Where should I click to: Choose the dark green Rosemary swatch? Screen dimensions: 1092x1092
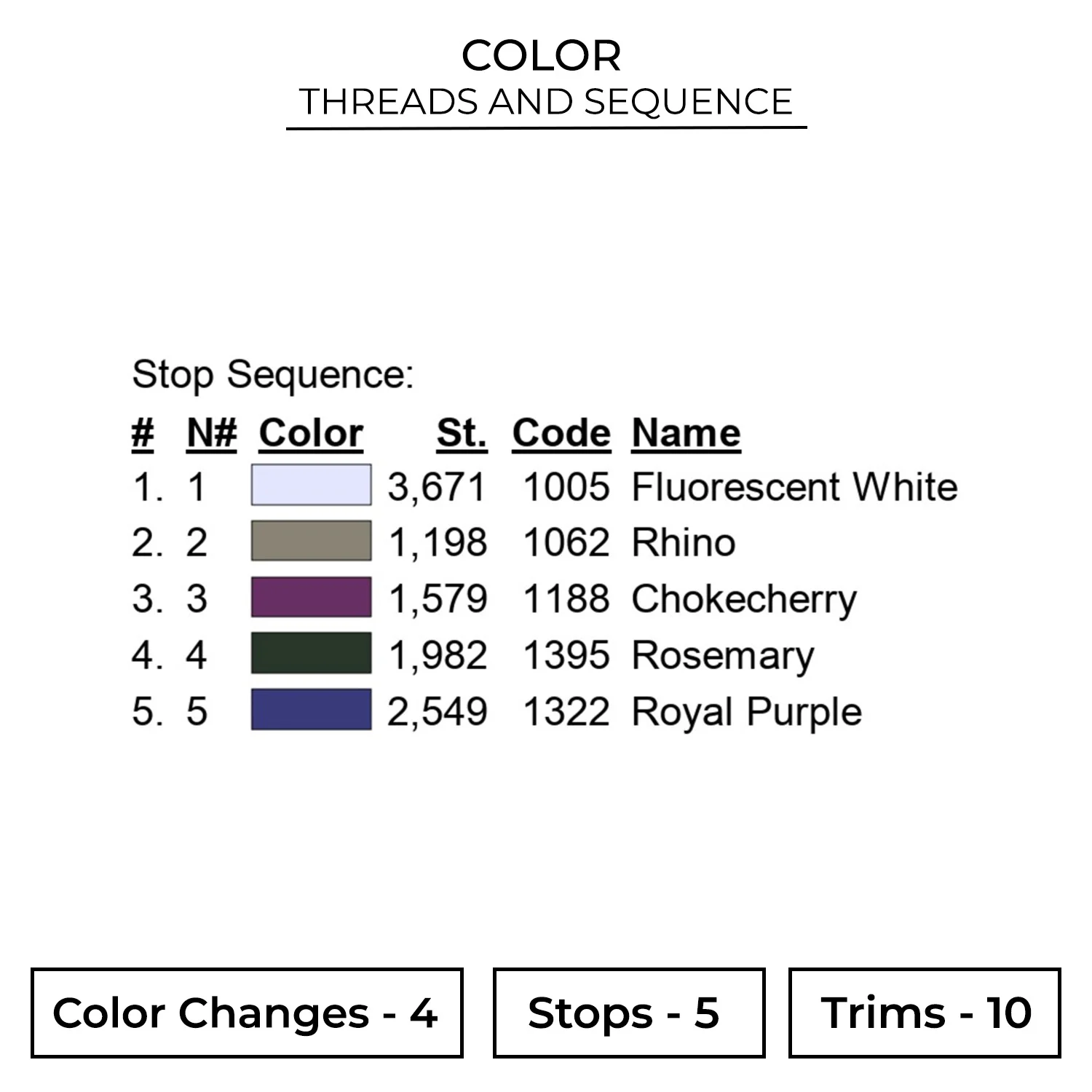point(311,653)
